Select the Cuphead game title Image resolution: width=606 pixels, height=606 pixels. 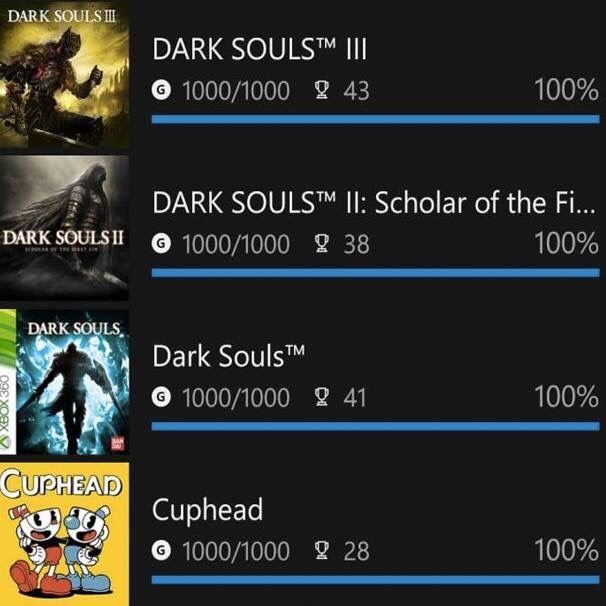(207, 510)
